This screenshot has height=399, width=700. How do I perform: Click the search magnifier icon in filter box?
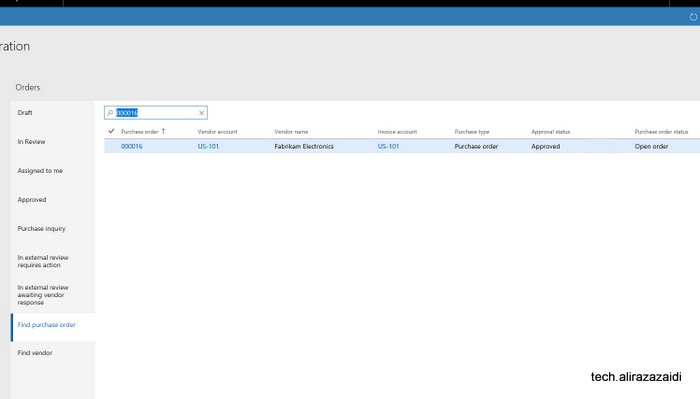pos(110,113)
